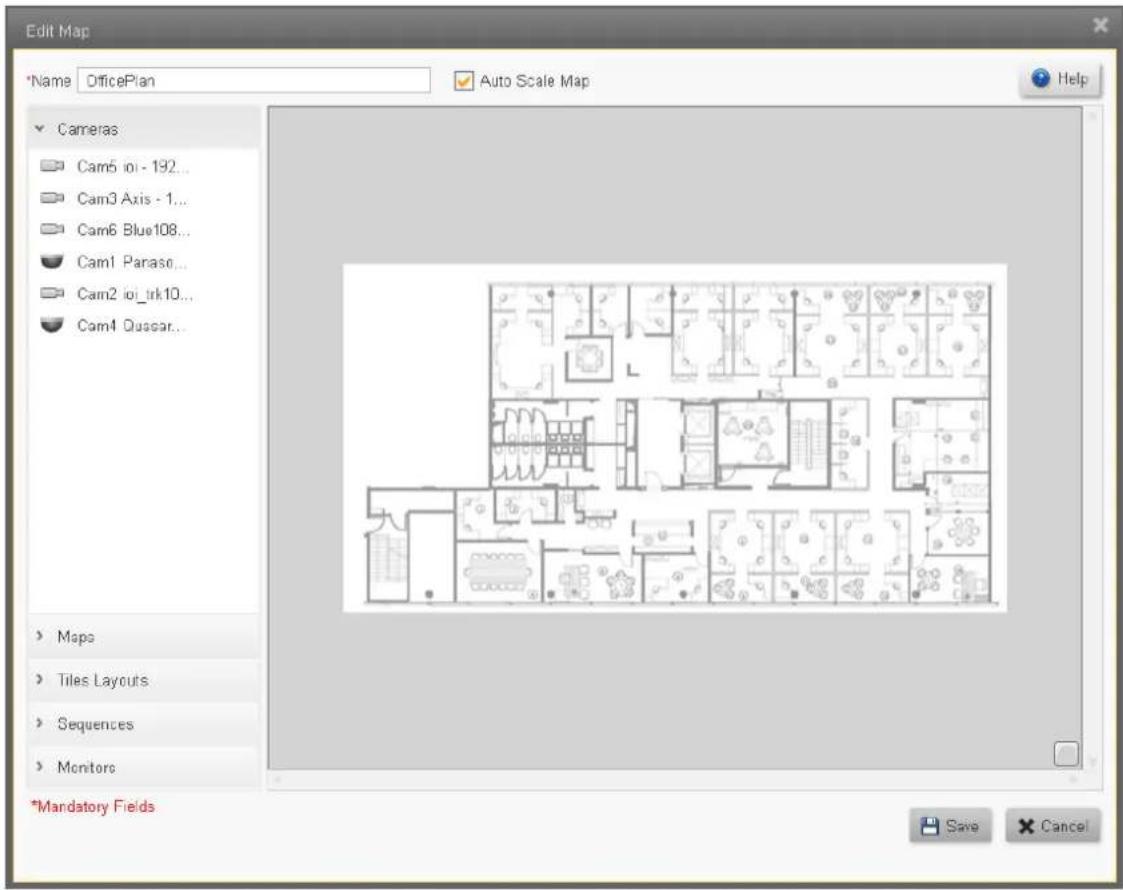
Task: Select 'Cam1 Panaso...' text
Action: (132, 261)
